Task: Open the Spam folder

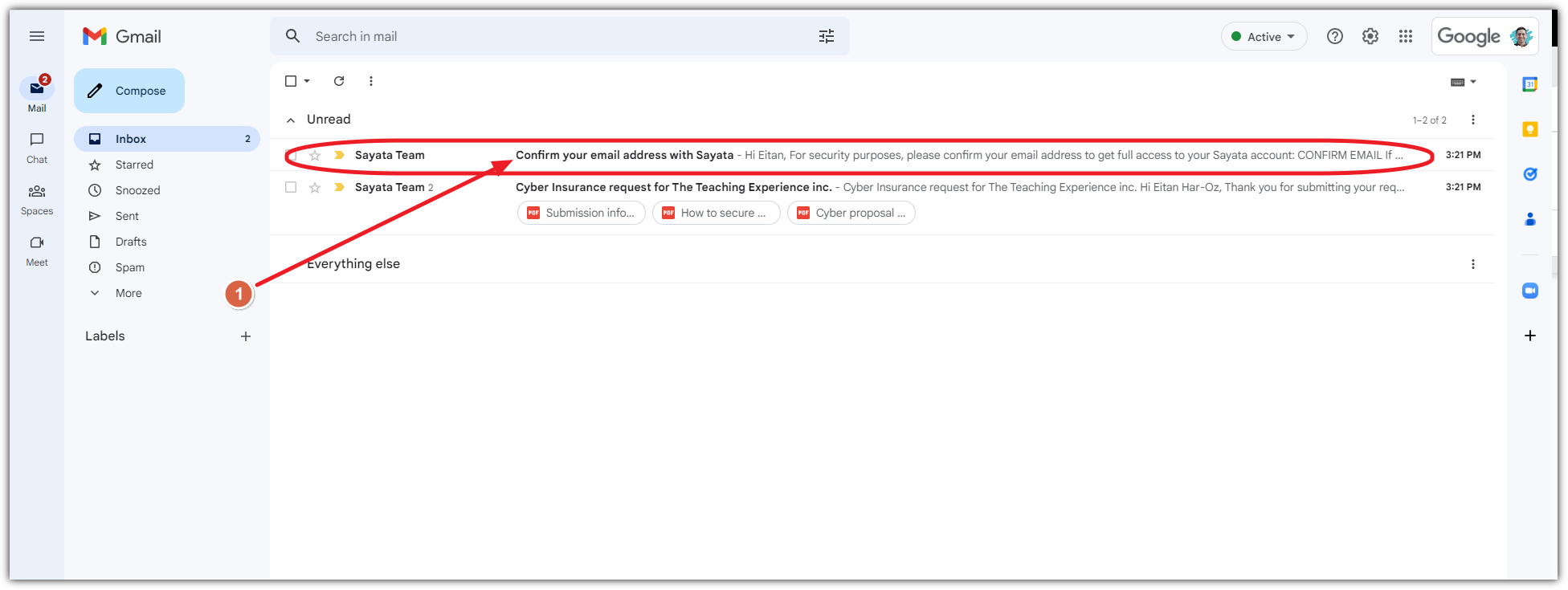Action: pos(167,267)
